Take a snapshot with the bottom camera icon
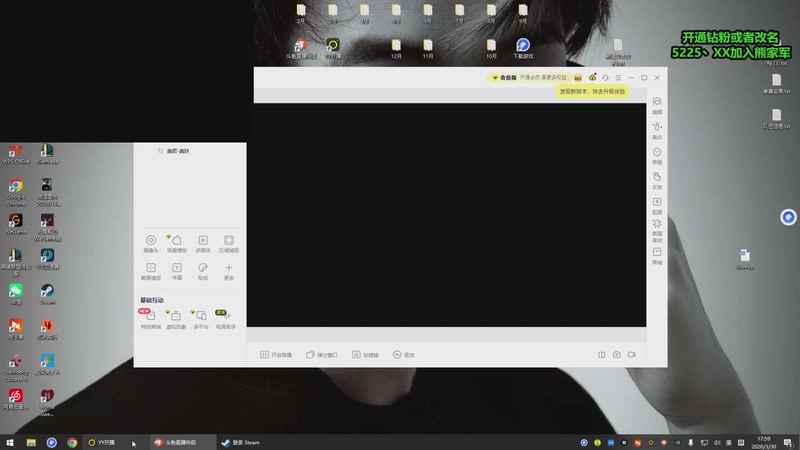Screen dimensions: 800x450 [x=617, y=355]
